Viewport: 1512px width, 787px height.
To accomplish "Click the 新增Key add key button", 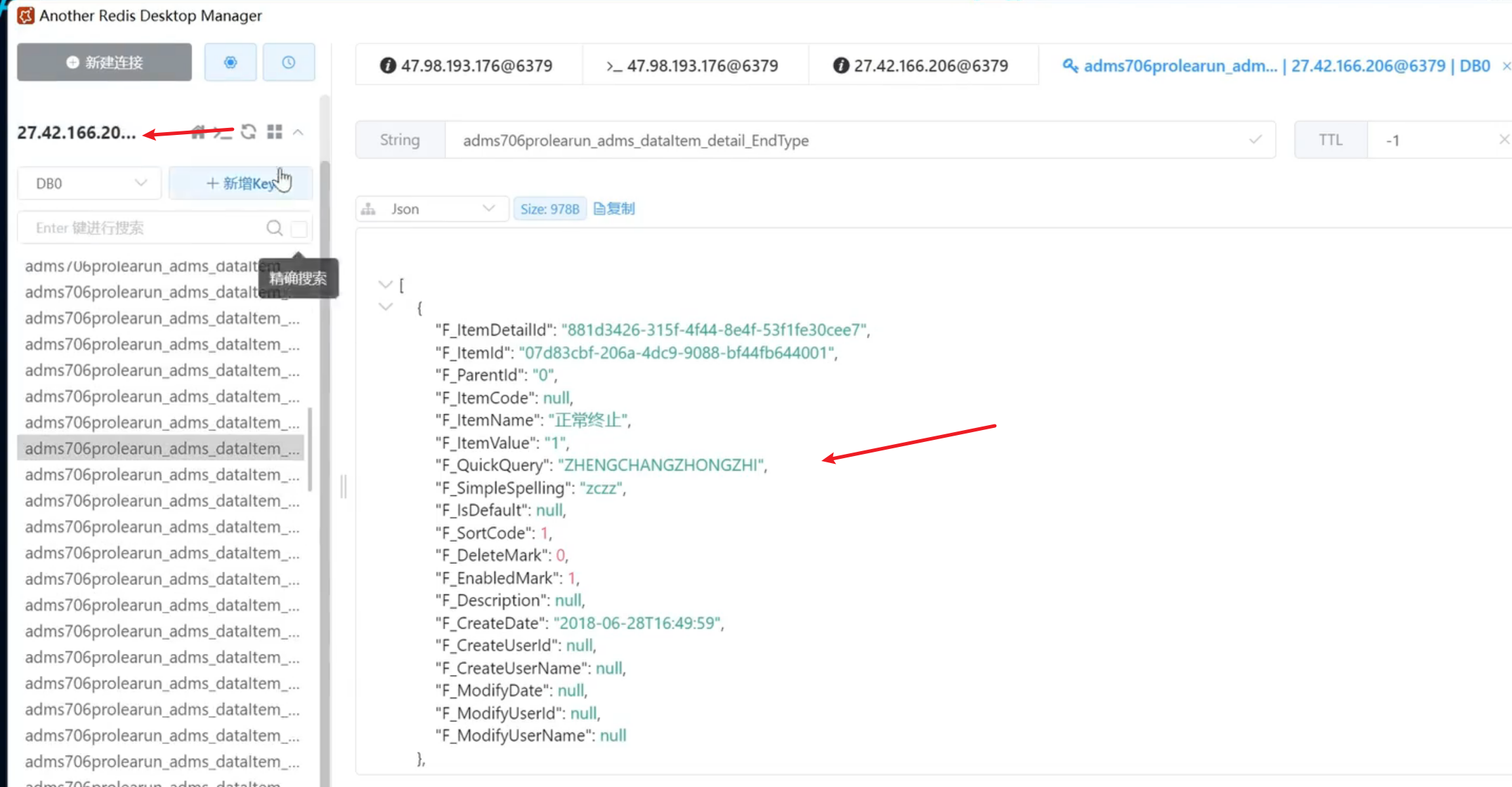I will tap(241, 183).
